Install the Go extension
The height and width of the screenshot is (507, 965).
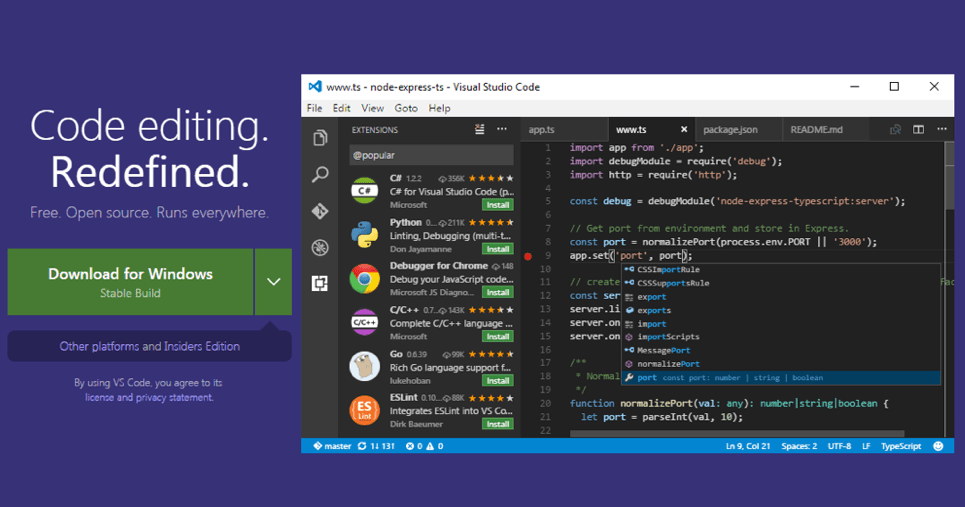[x=498, y=381]
